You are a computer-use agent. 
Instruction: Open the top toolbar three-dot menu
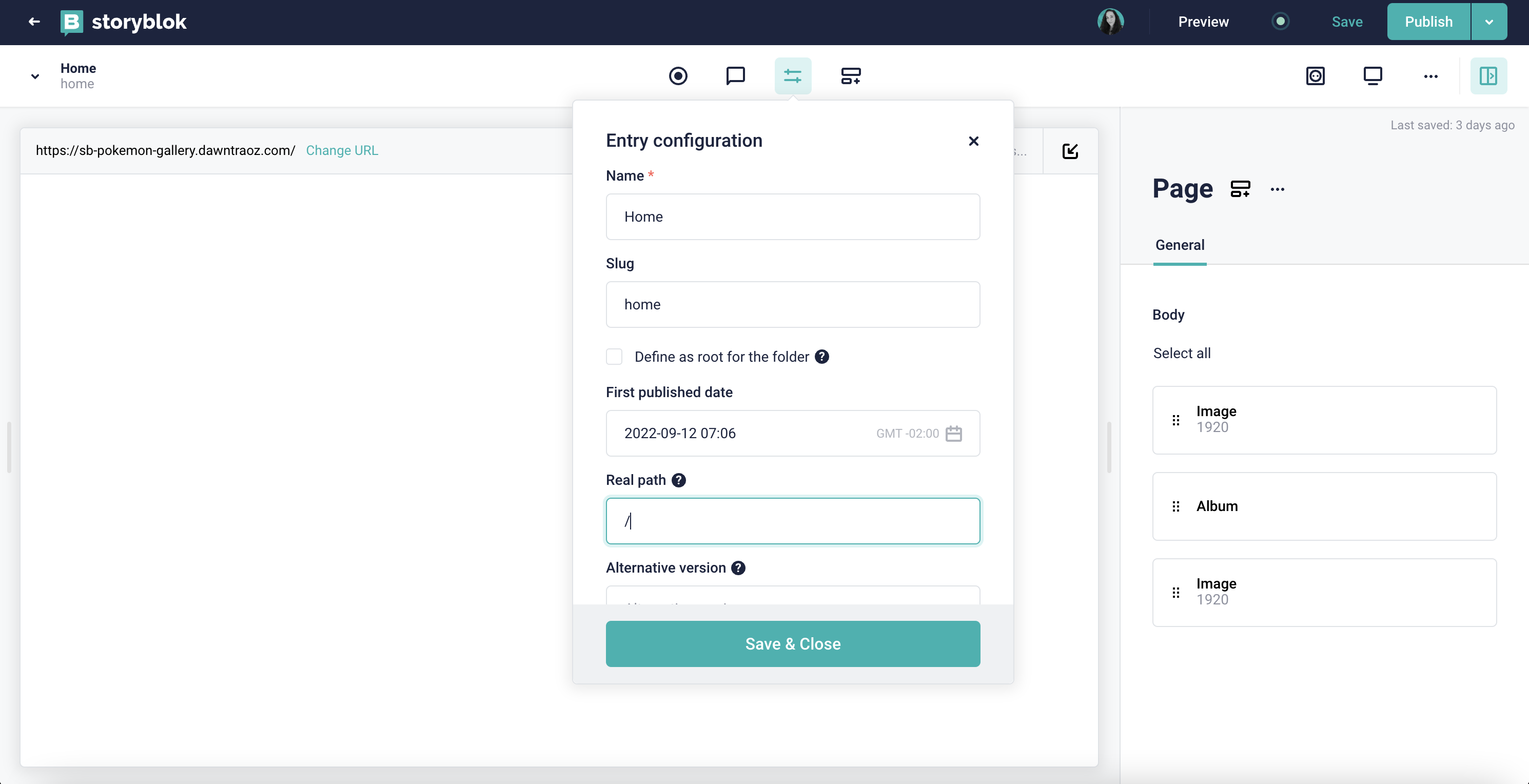coord(1430,76)
